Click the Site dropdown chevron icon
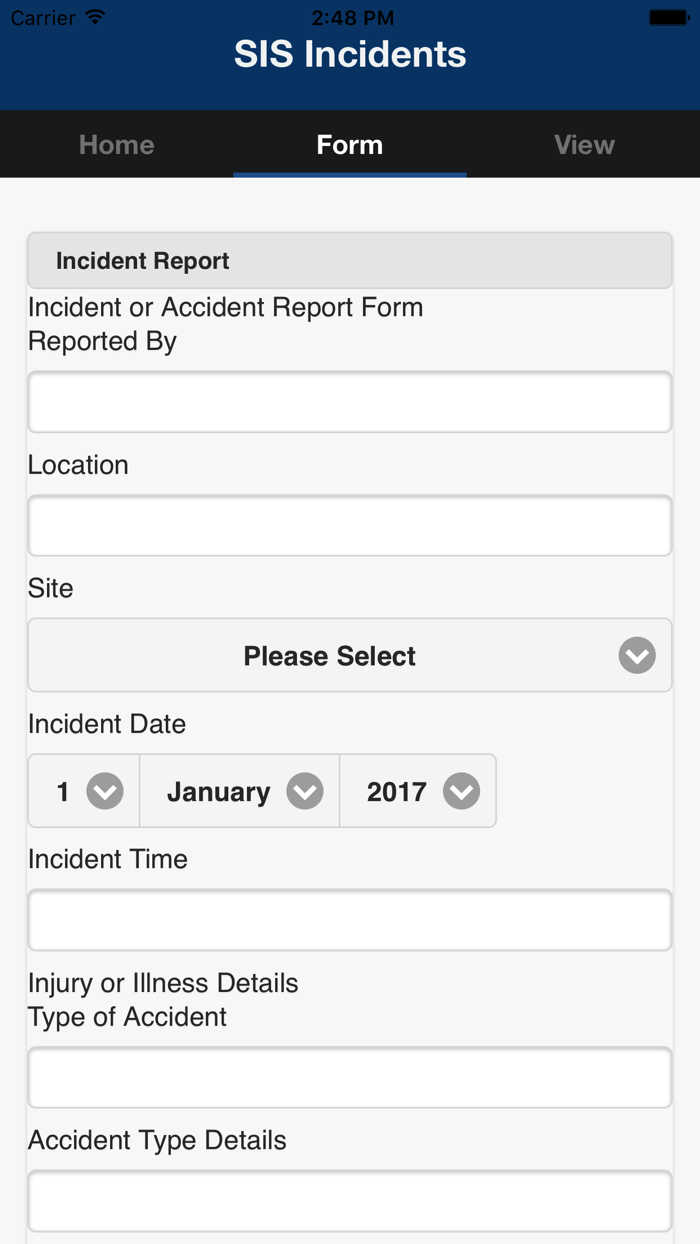The image size is (700, 1244). (x=636, y=655)
